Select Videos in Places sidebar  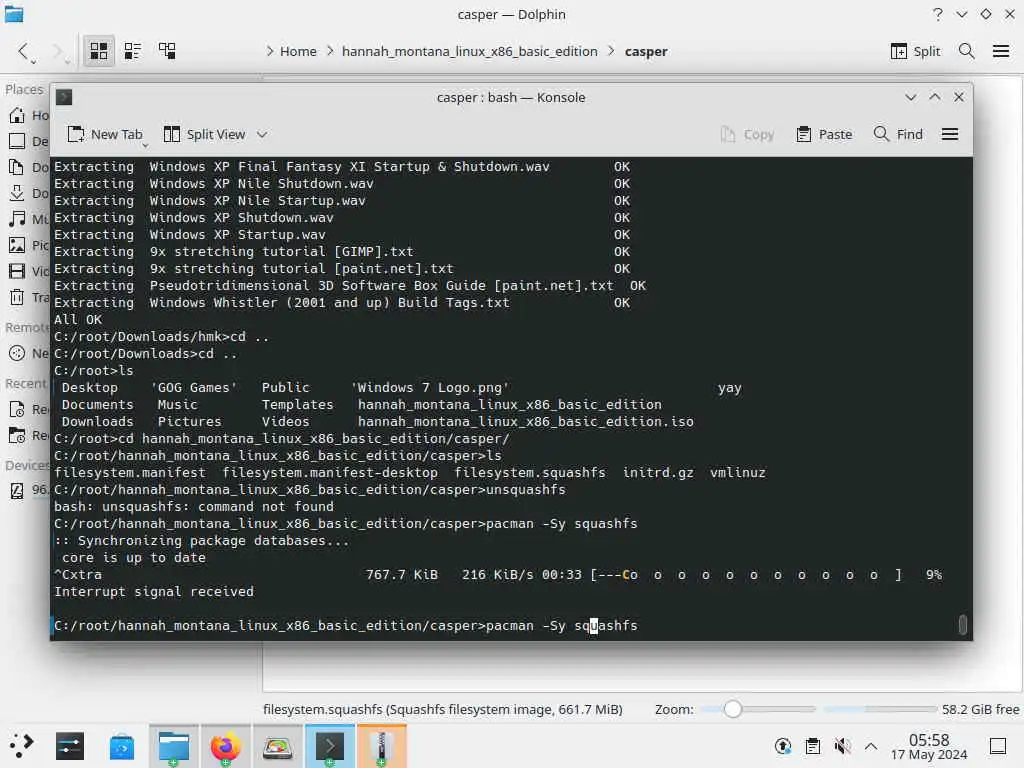coord(28,271)
